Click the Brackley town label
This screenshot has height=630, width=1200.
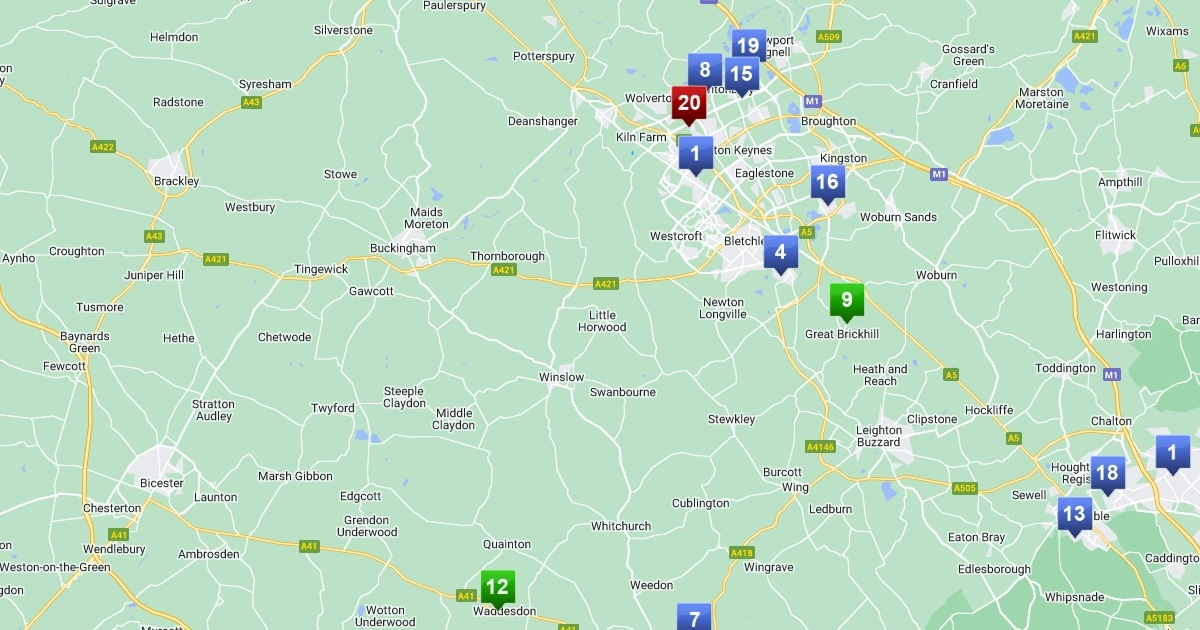point(177,181)
